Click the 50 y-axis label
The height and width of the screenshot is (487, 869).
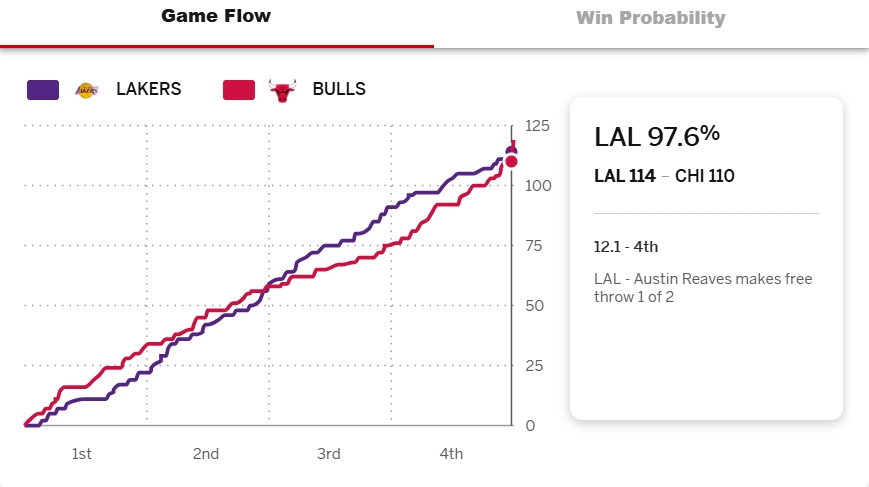point(533,306)
